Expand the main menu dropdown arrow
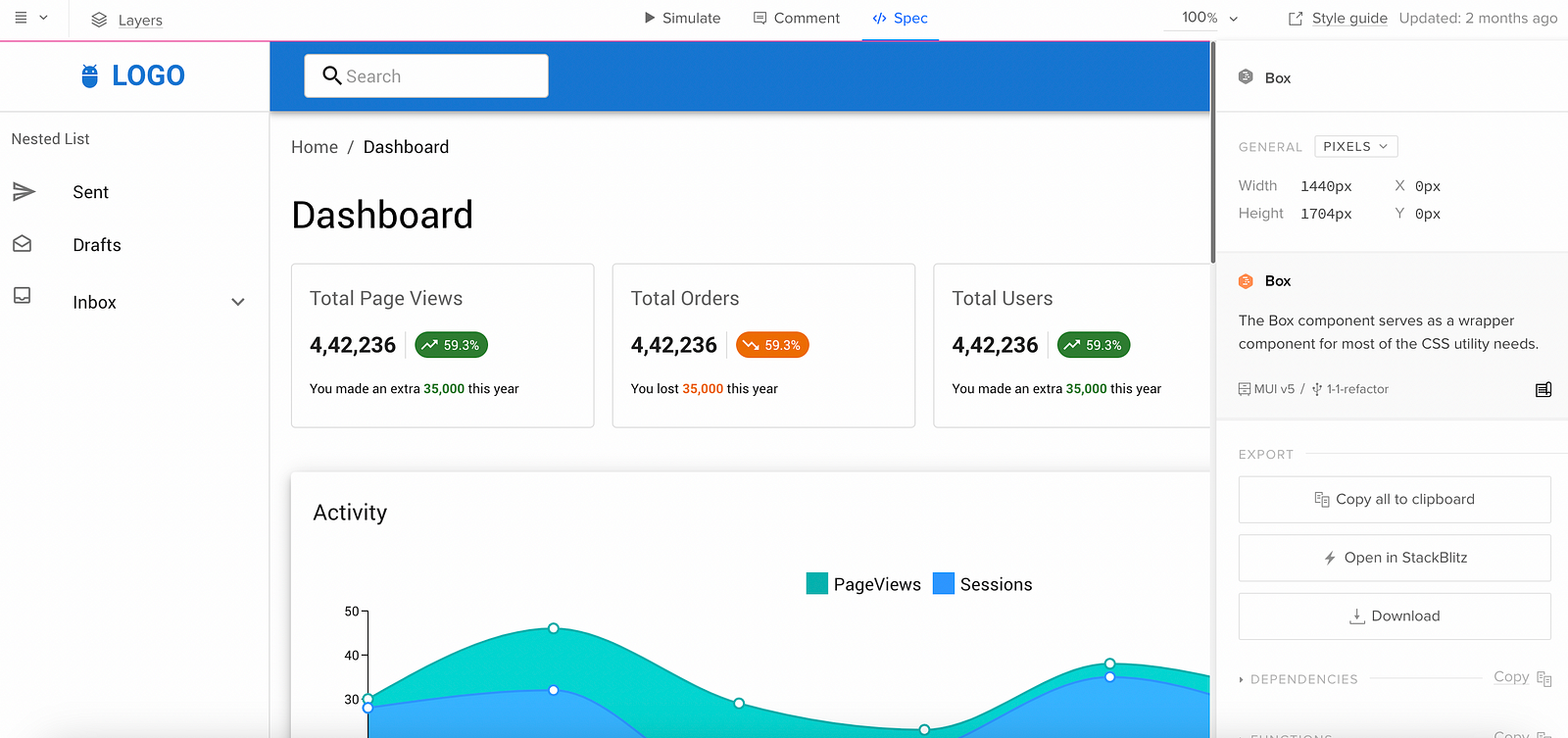 click(x=43, y=18)
